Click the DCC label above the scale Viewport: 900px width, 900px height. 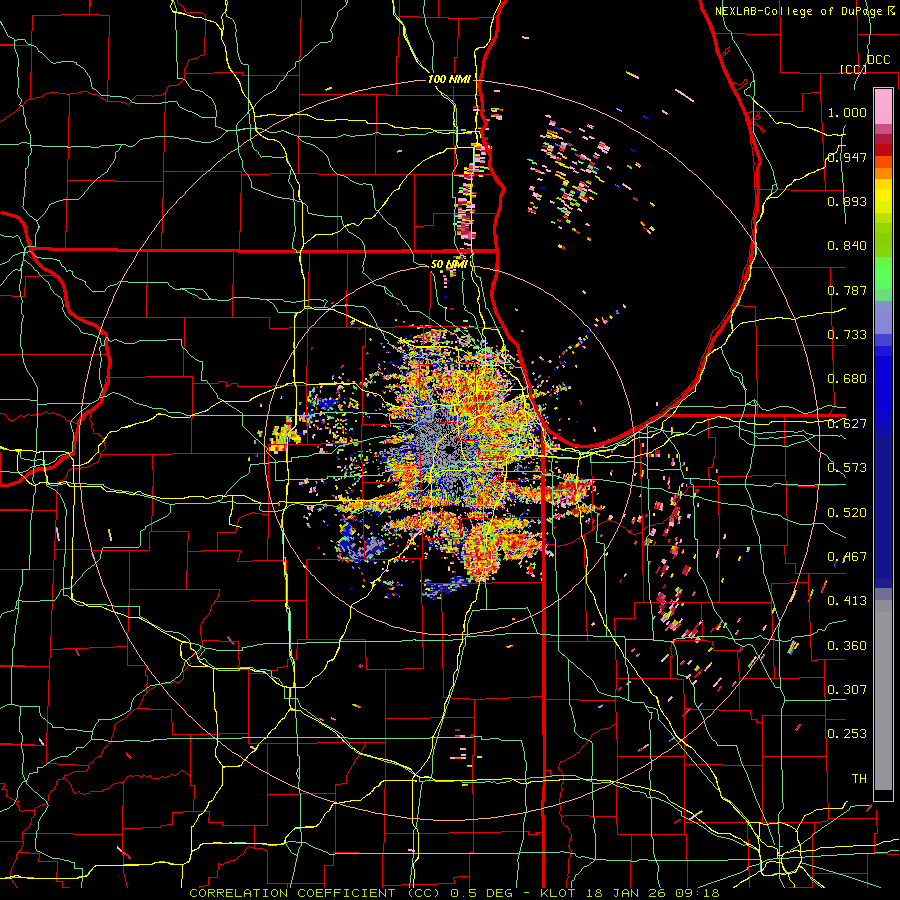[x=879, y=59]
